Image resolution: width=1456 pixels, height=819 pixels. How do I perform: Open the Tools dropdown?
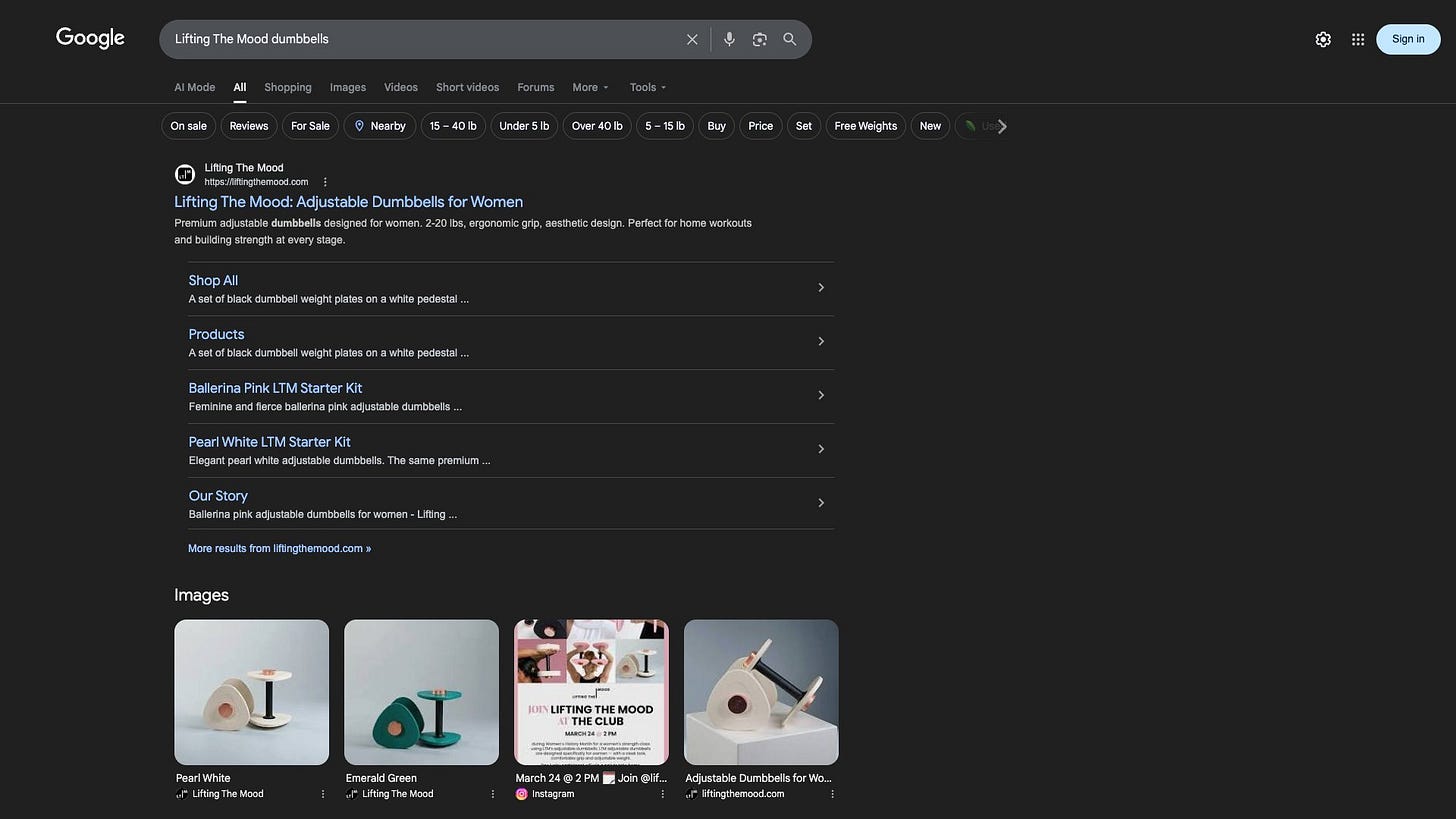(x=648, y=87)
